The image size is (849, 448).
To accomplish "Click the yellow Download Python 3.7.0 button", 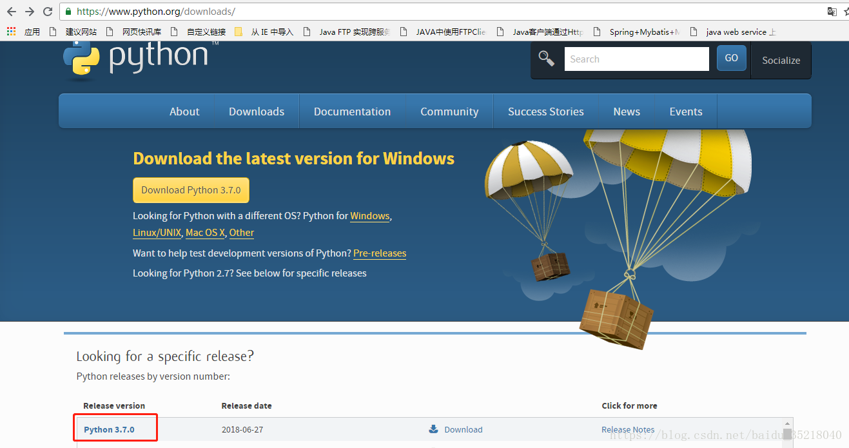I will coord(191,190).
